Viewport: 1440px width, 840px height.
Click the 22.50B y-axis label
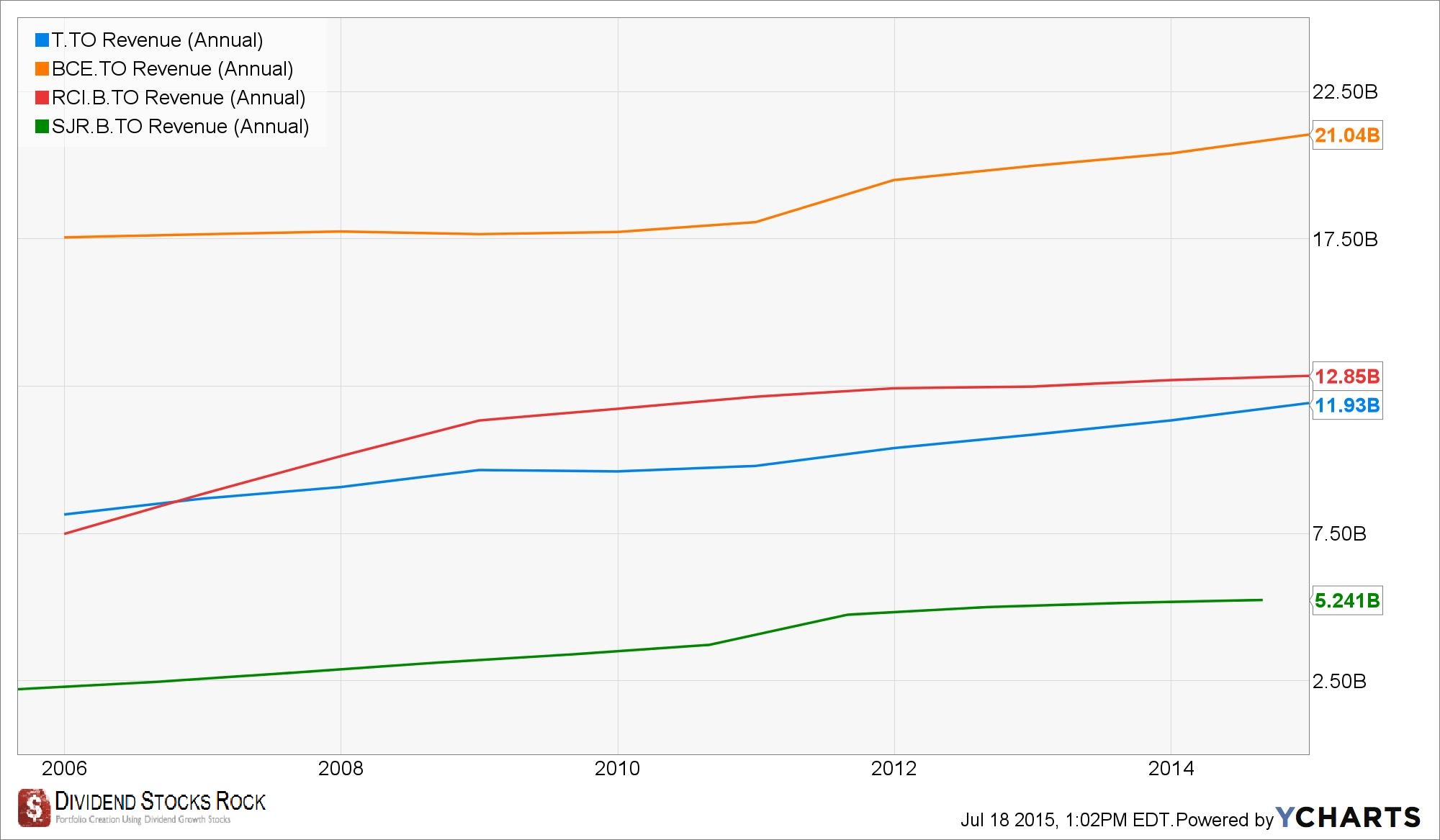pyautogui.click(x=1345, y=92)
